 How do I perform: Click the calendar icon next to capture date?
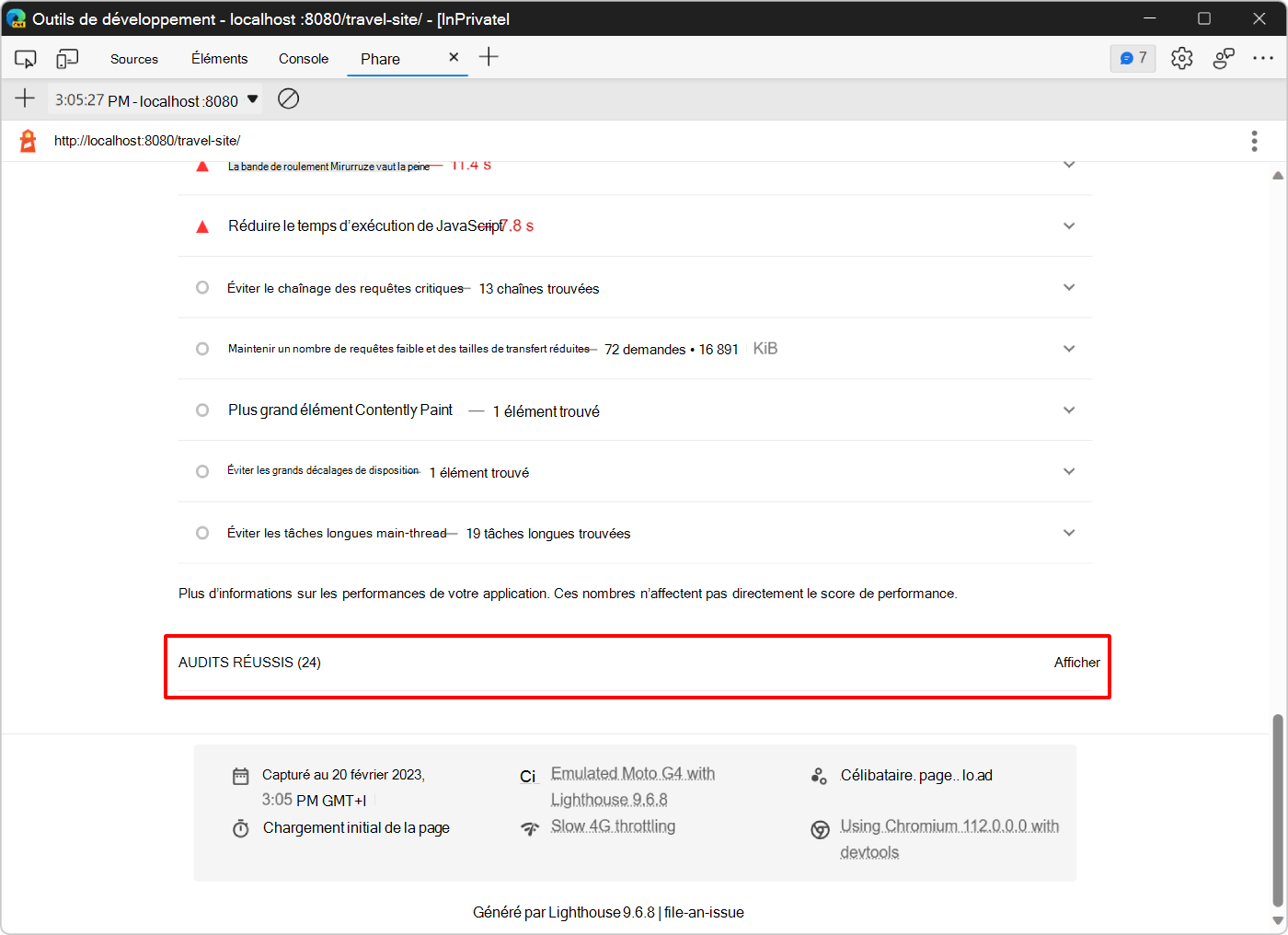click(241, 776)
